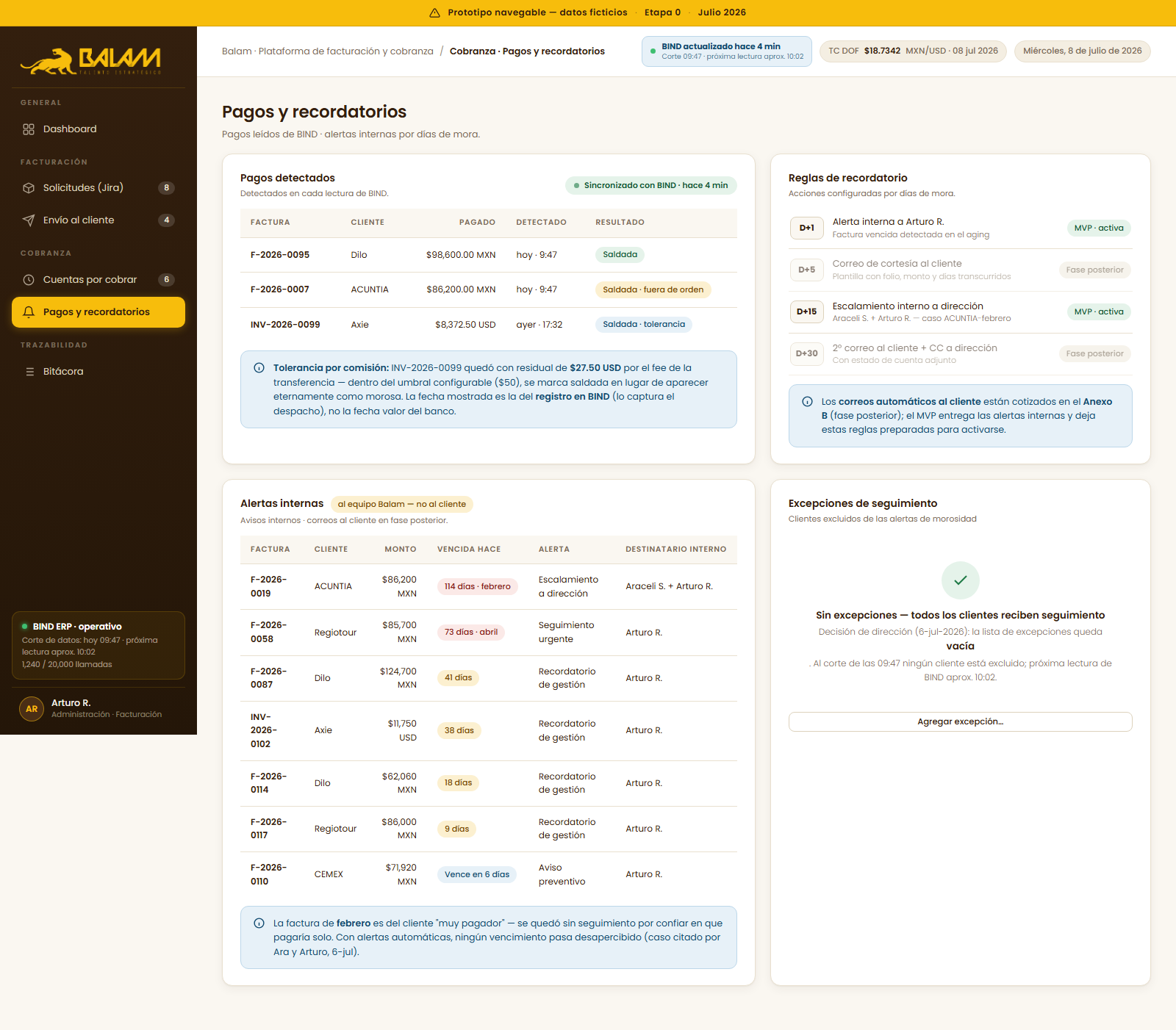Open Dashboard in the sidebar
The height and width of the screenshot is (1030, 1176).
coord(98,129)
